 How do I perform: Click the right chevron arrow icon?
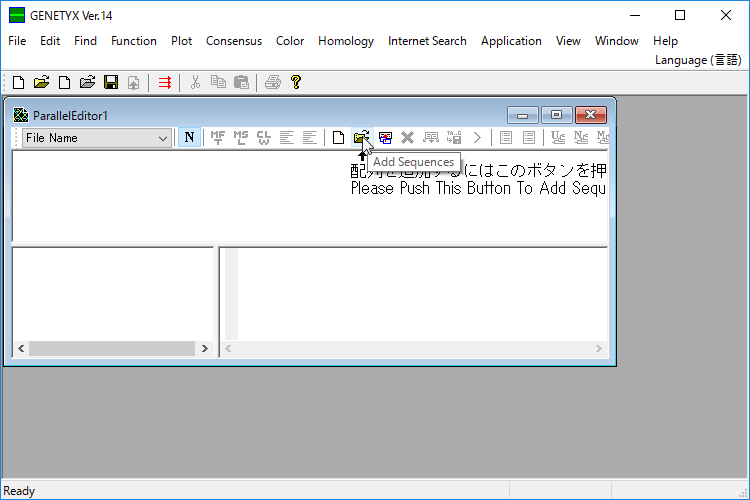pos(477,138)
